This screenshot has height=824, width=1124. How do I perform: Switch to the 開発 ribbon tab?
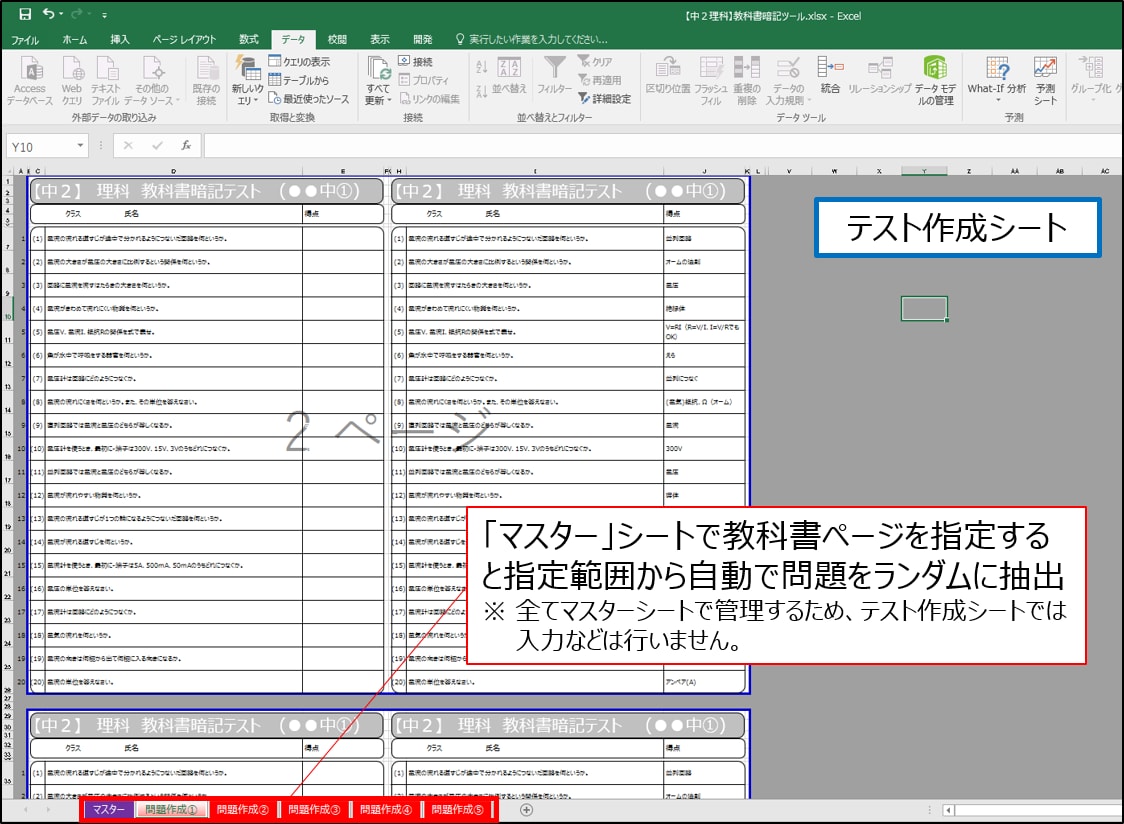tap(423, 39)
